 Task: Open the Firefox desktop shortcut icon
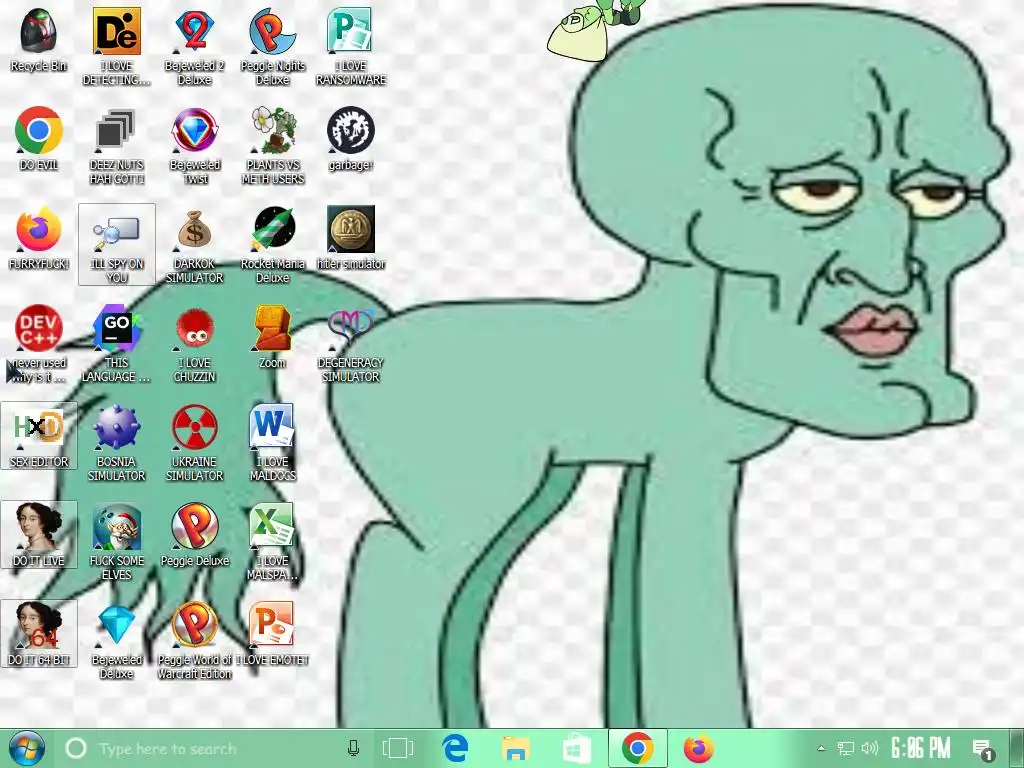pos(39,230)
